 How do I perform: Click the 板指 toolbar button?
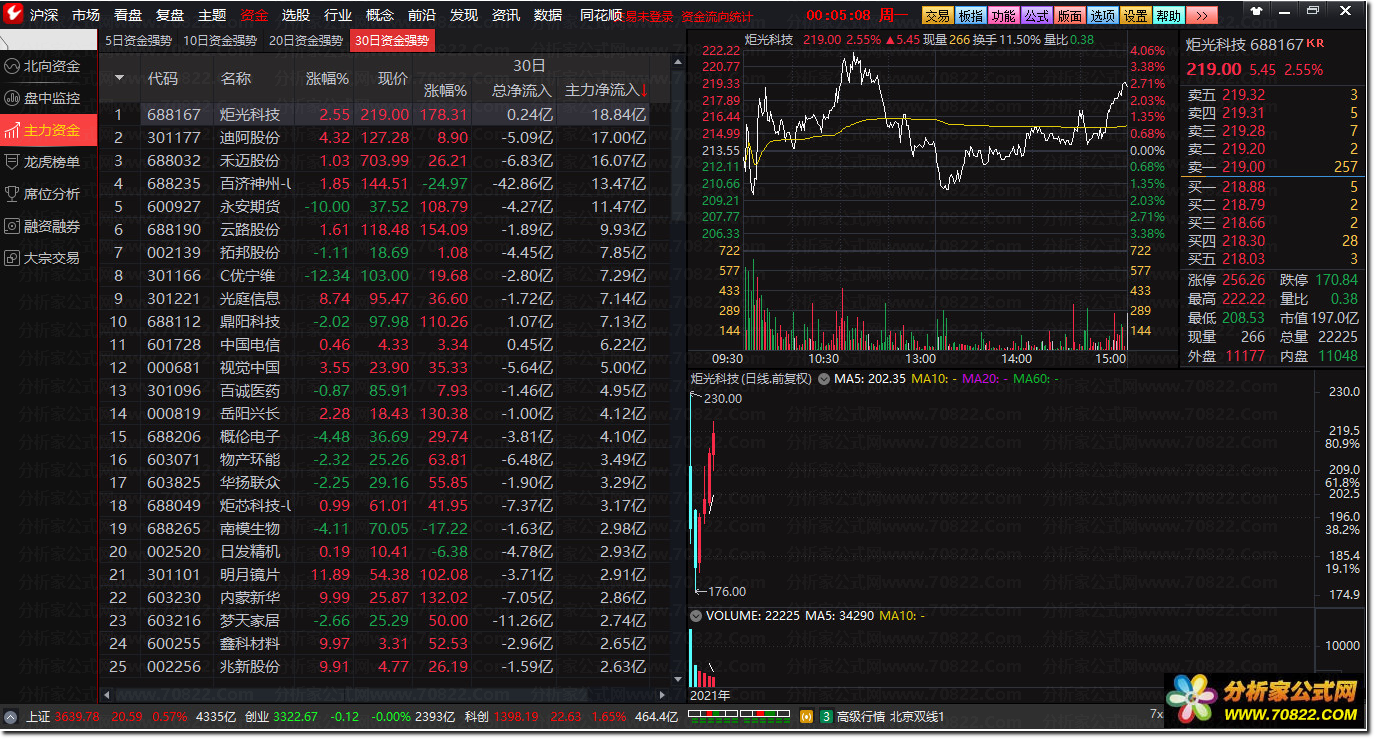[970, 15]
